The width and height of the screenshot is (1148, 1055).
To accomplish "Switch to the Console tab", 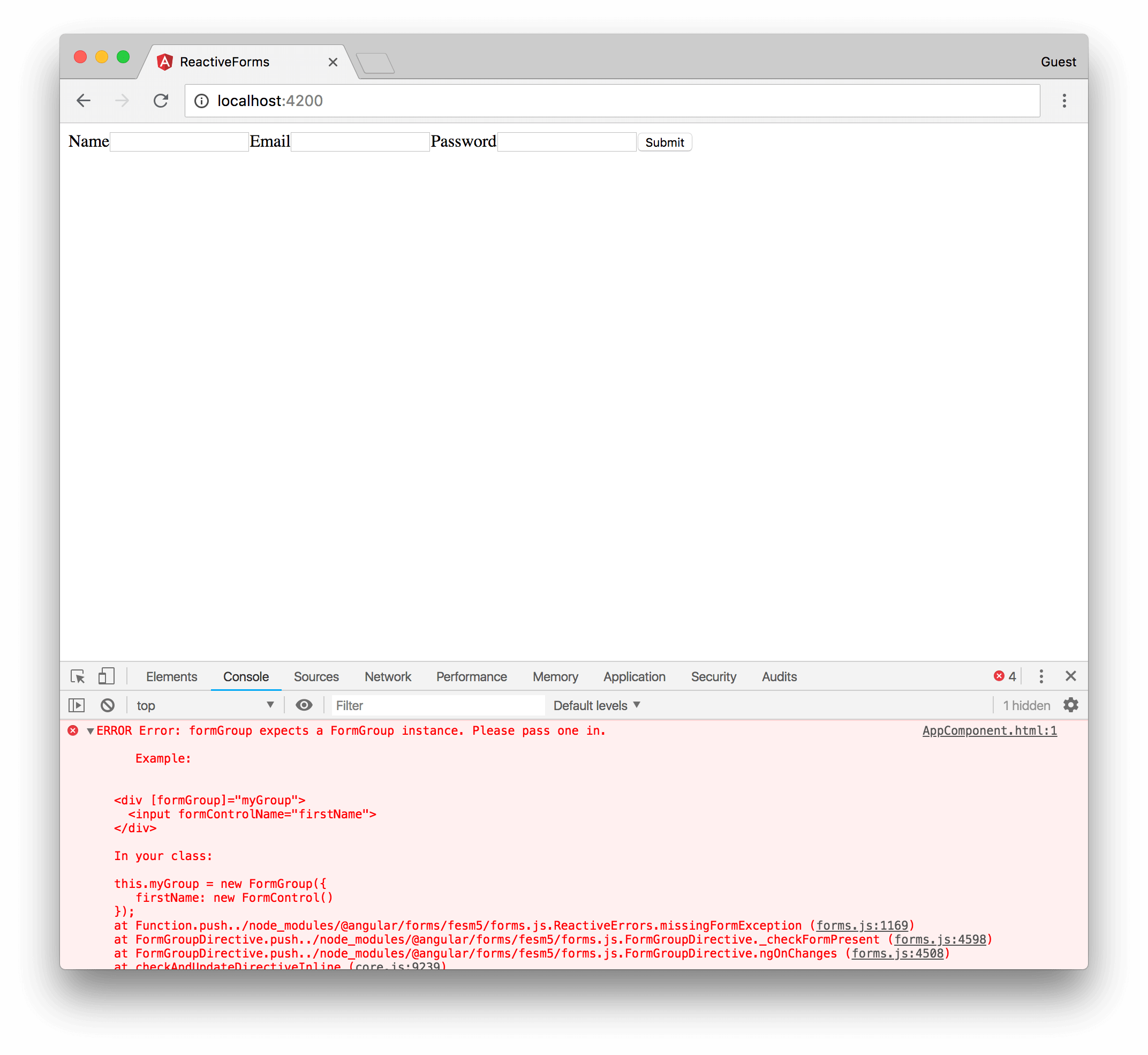I will [246, 676].
